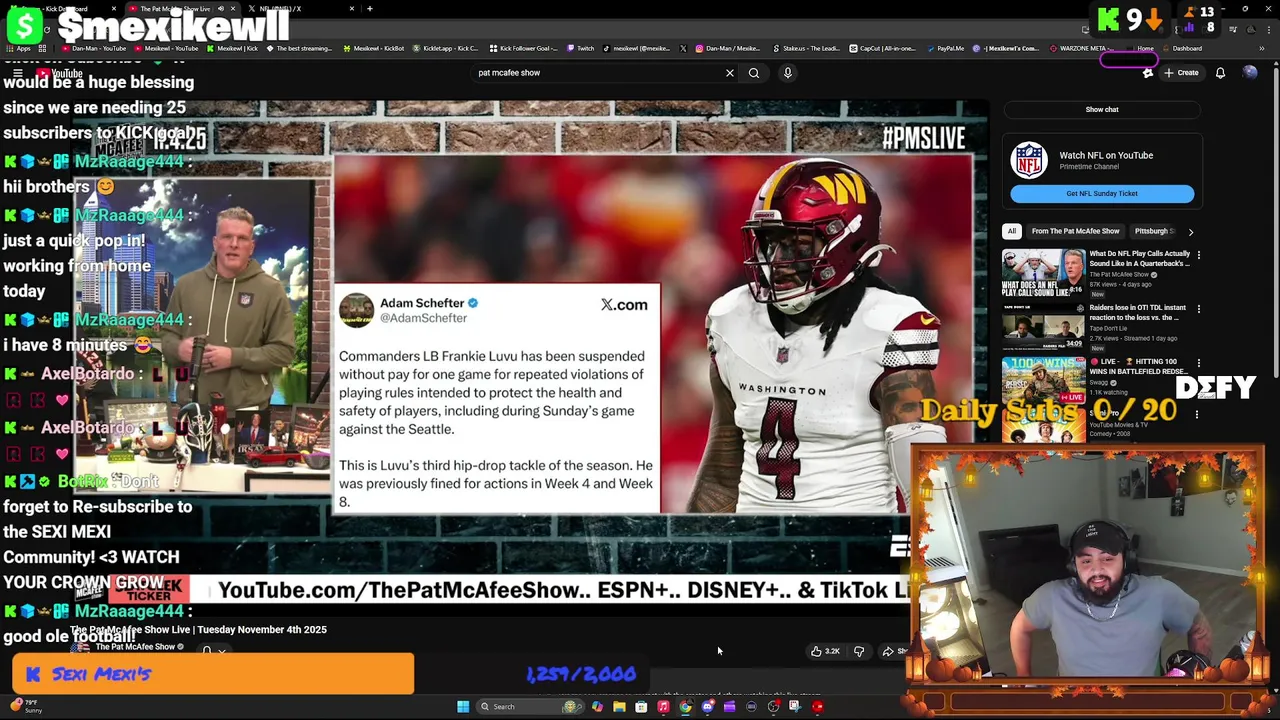Switch to the NFL / X browser tab
Image resolution: width=1280 pixels, height=720 pixels.
coord(300,9)
